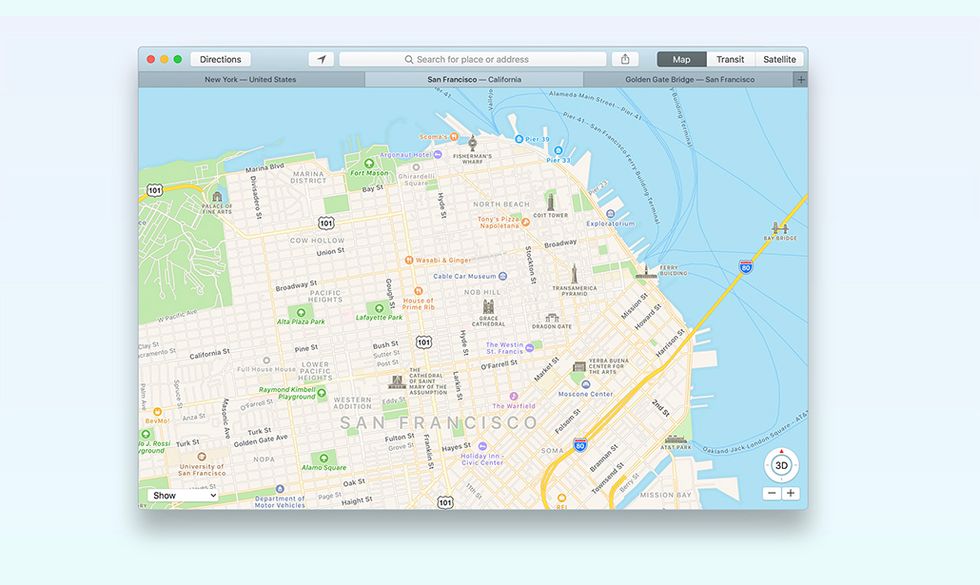Click the MARINA DISTRICT neighborhood label
The height and width of the screenshot is (585, 980).
coord(309,177)
